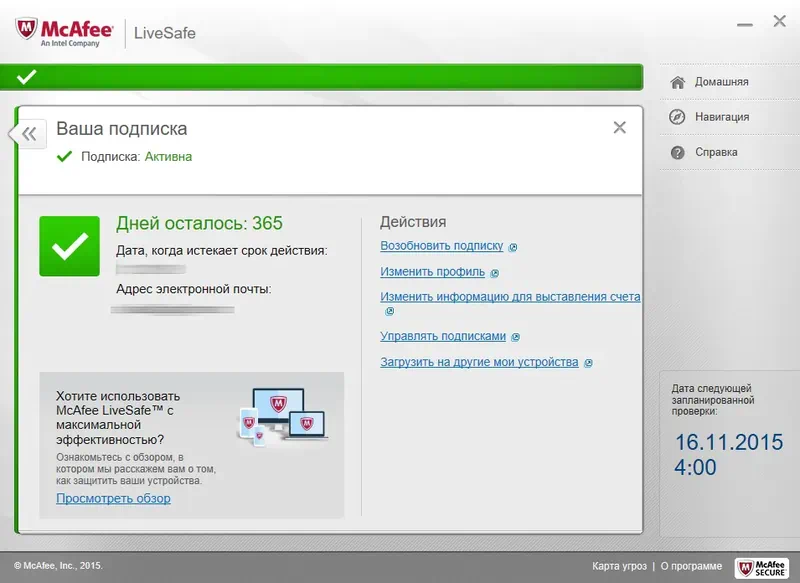Click external-link icon after Загрузить на другие устройства
The image size is (800, 583).
pos(588,363)
